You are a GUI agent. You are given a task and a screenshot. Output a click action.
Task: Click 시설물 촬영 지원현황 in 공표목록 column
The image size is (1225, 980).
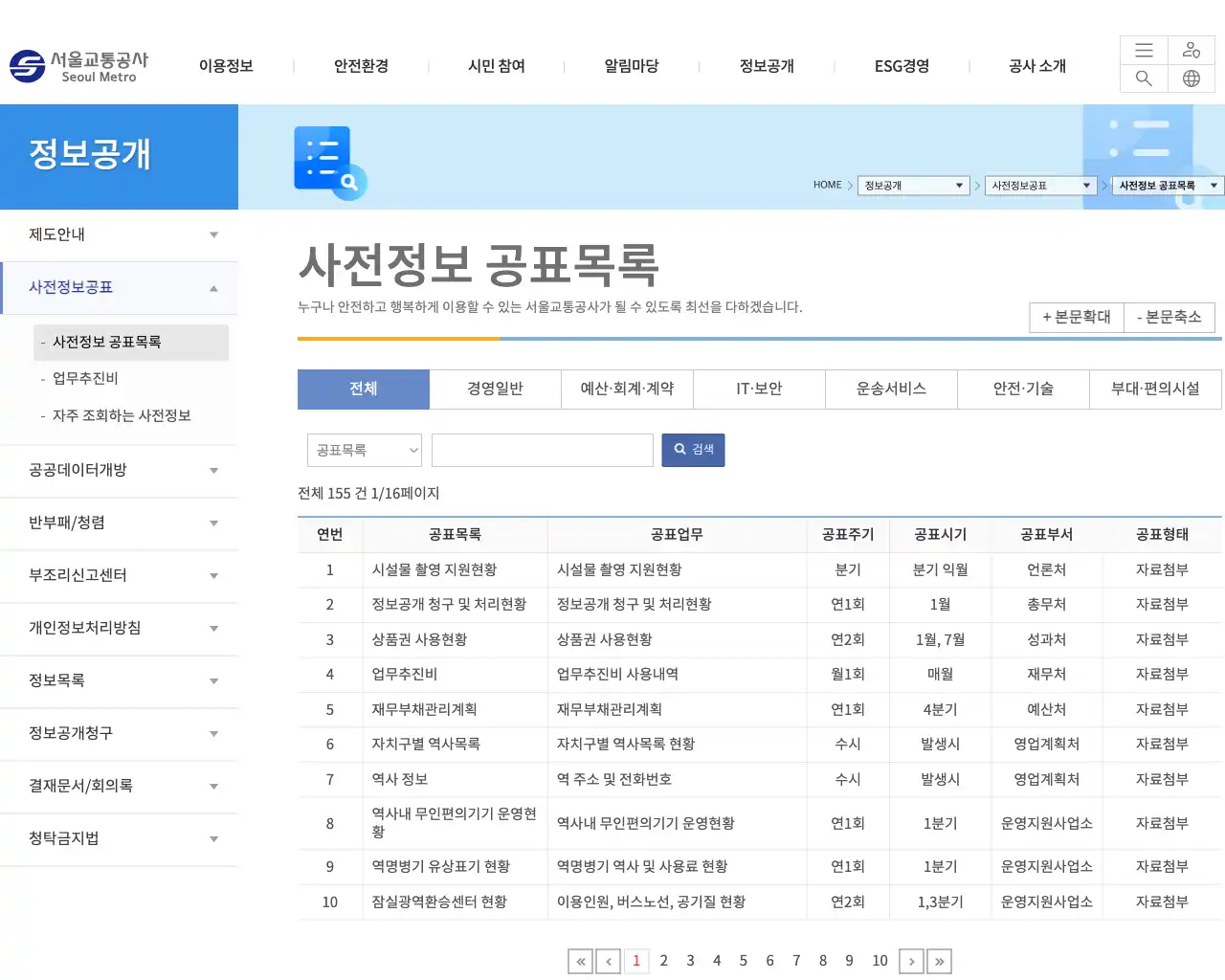click(434, 570)
